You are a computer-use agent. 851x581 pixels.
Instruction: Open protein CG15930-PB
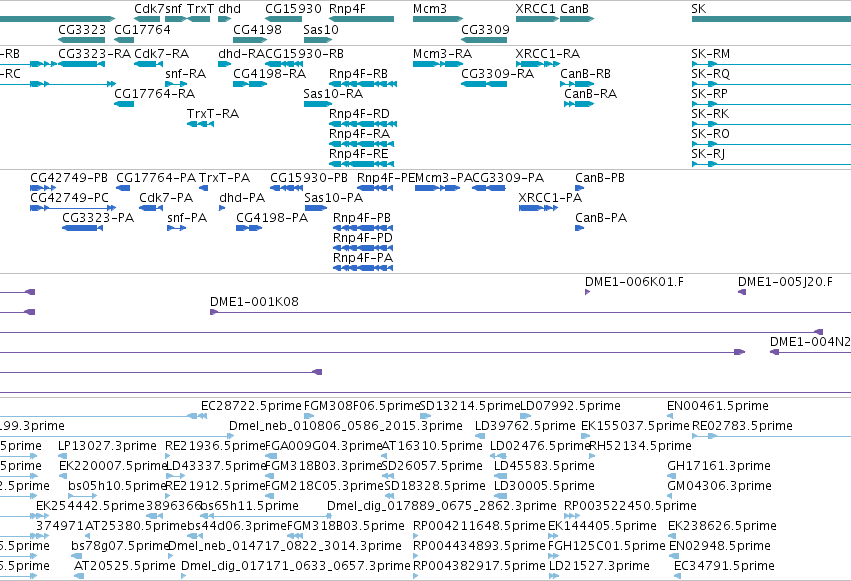tap(309, 178)
